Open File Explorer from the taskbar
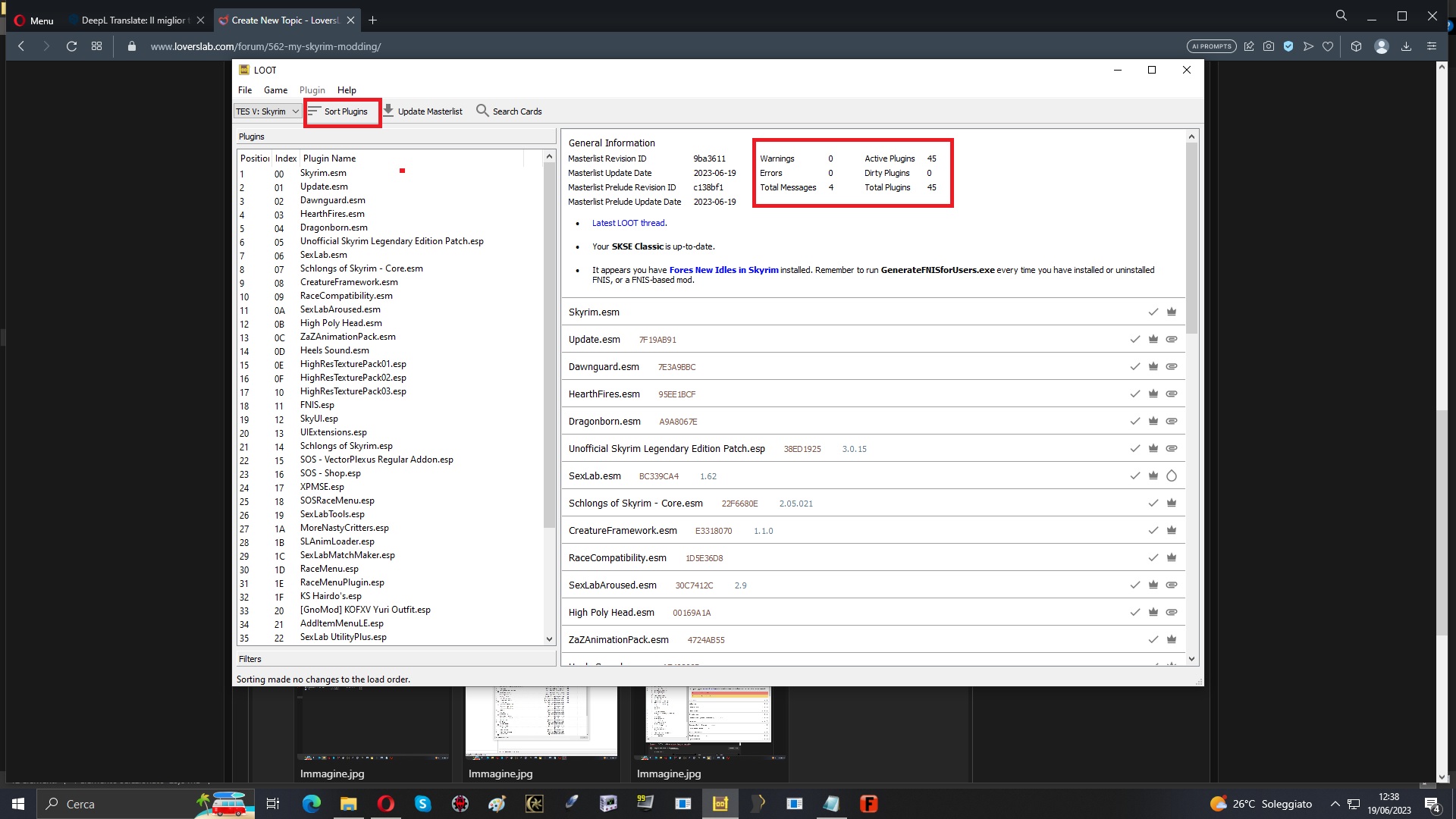 click(348, 804)
